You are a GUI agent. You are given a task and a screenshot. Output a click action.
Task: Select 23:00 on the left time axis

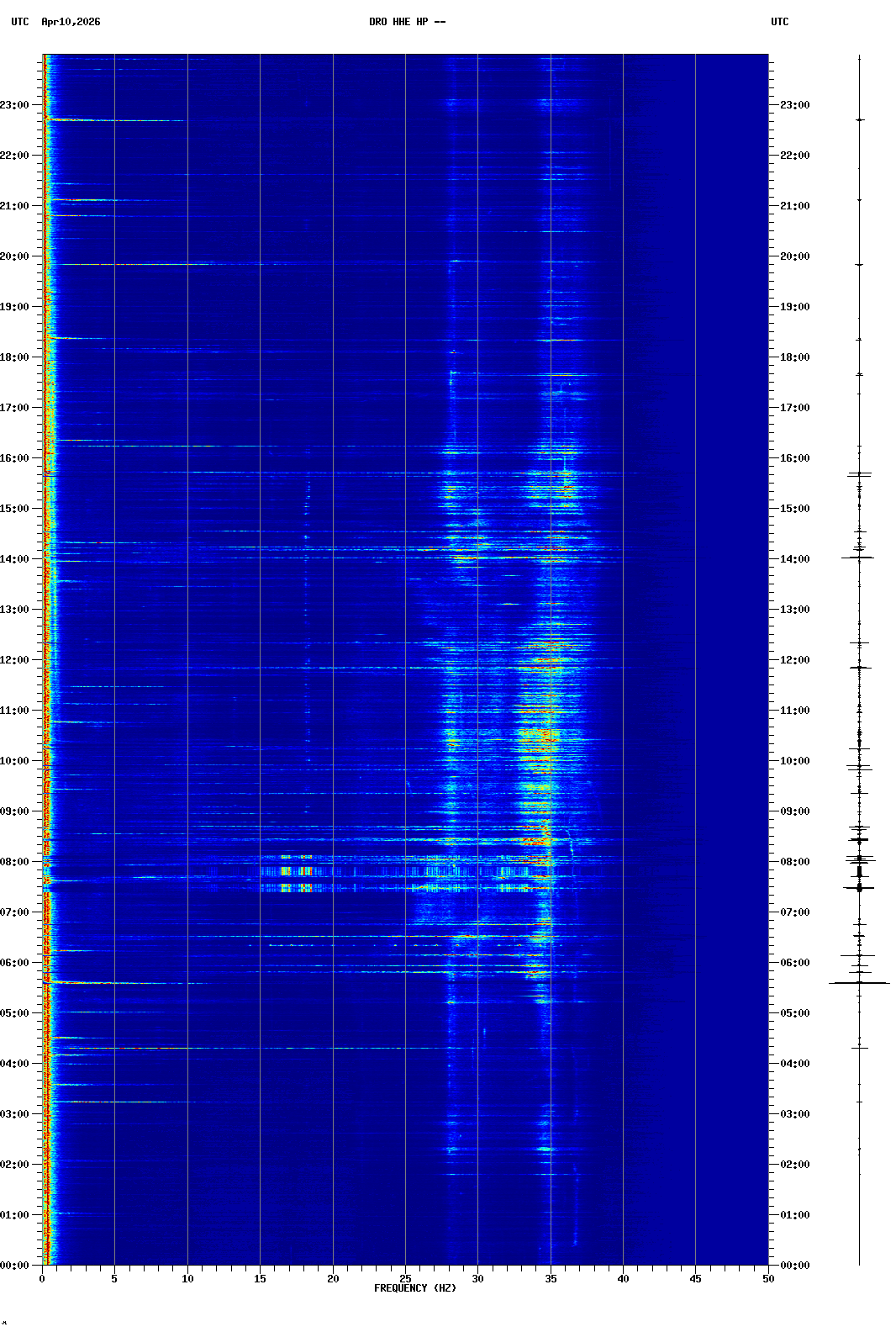(14, 105)
